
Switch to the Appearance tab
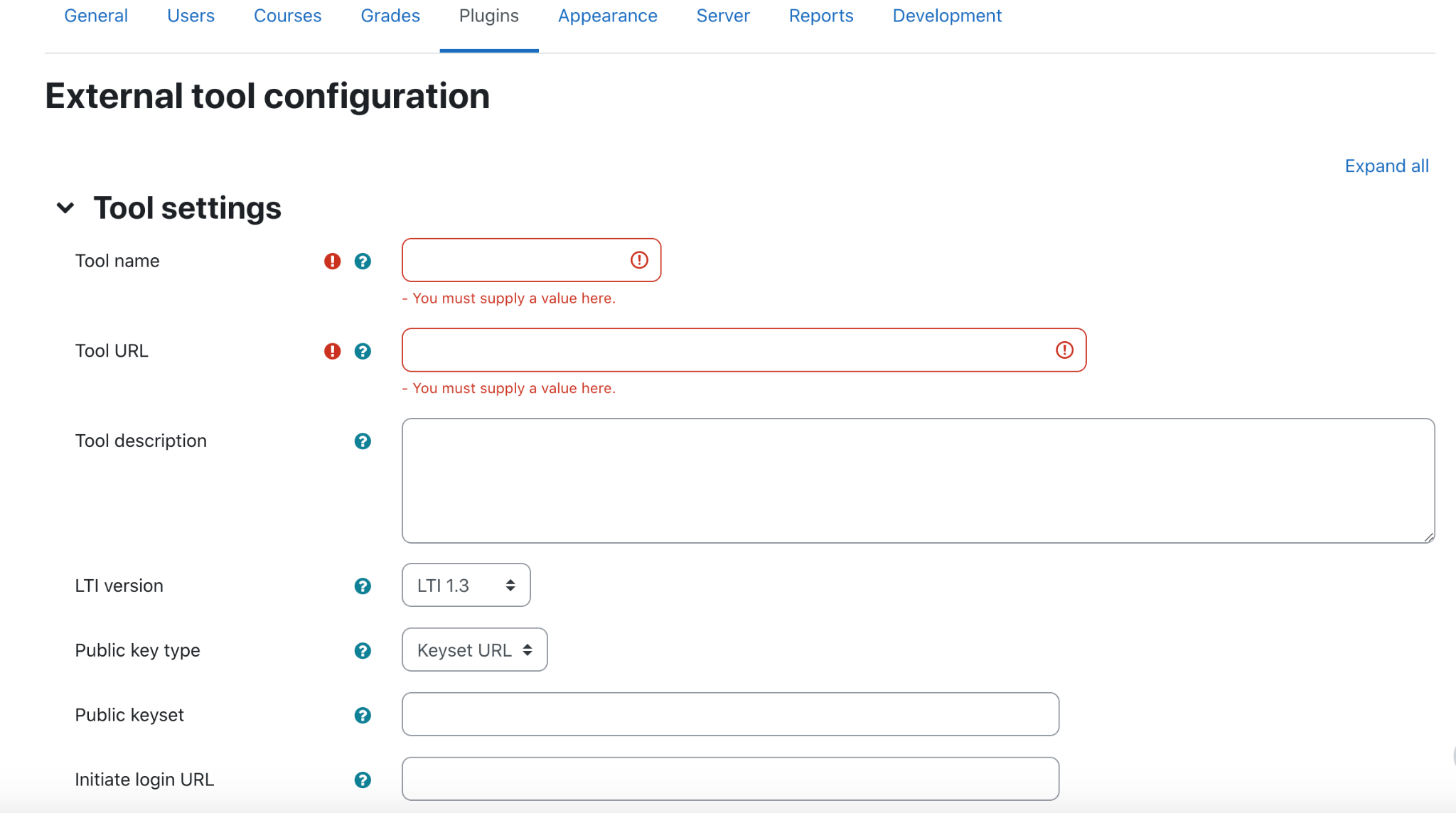click(607, 16)
